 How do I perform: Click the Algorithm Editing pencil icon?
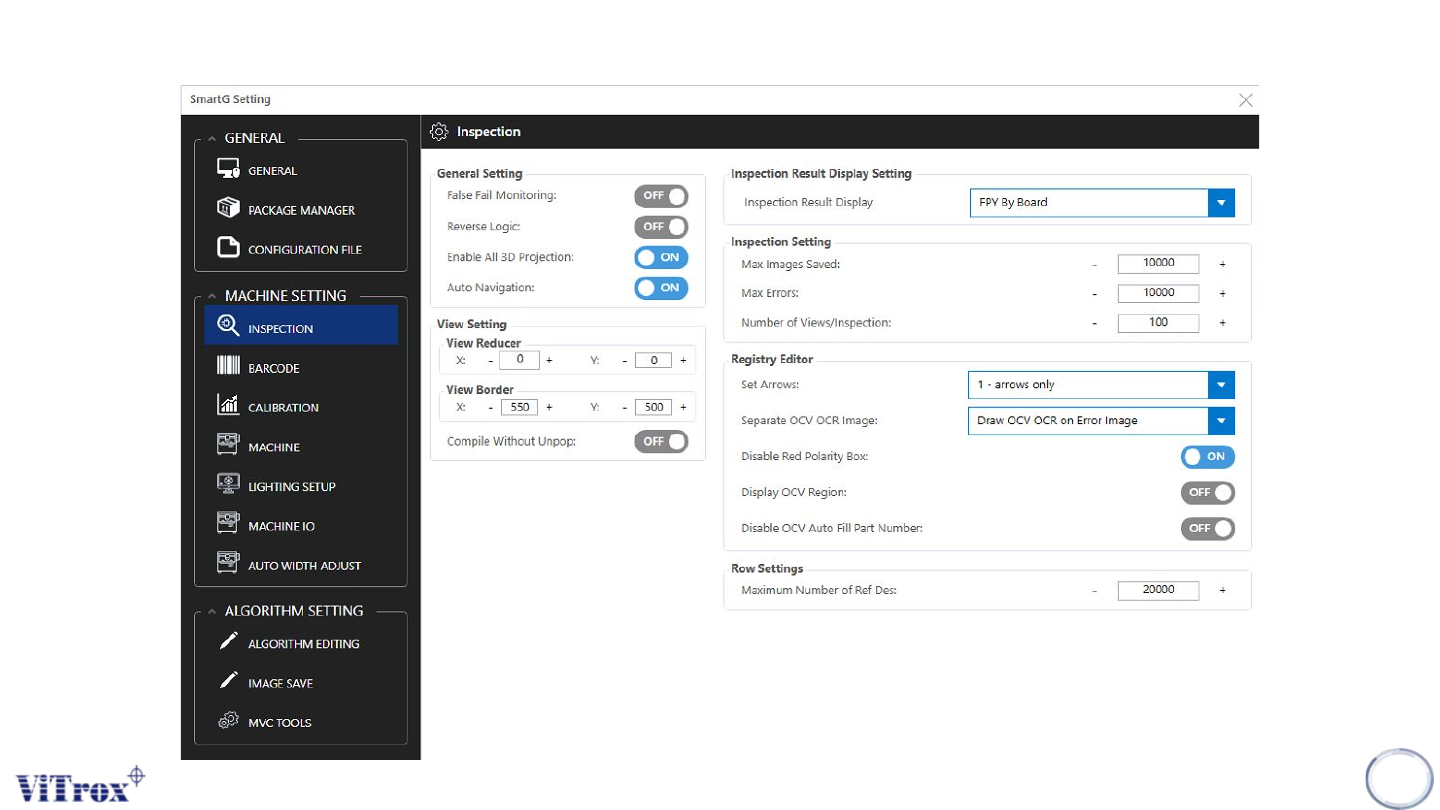click(x=228, y=643)
